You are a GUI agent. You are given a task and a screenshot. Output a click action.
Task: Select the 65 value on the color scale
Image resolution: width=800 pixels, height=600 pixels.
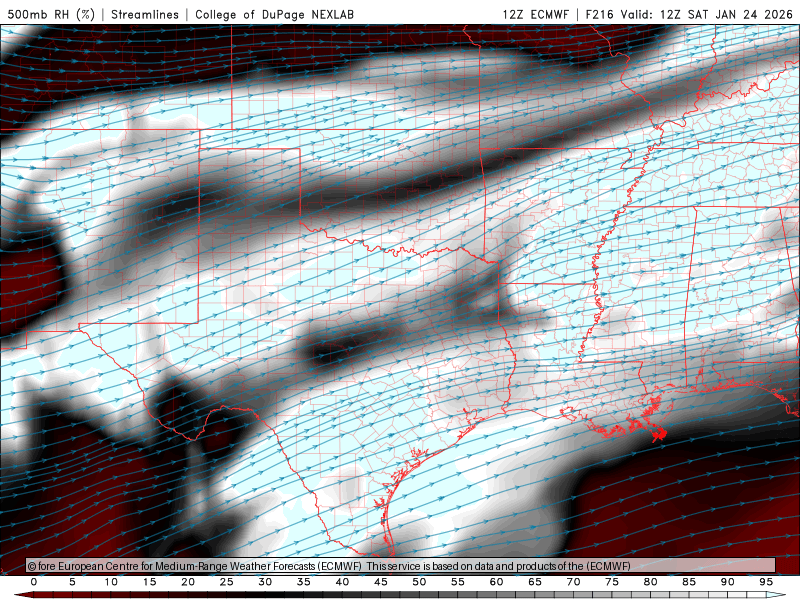(x=535, y=582)
